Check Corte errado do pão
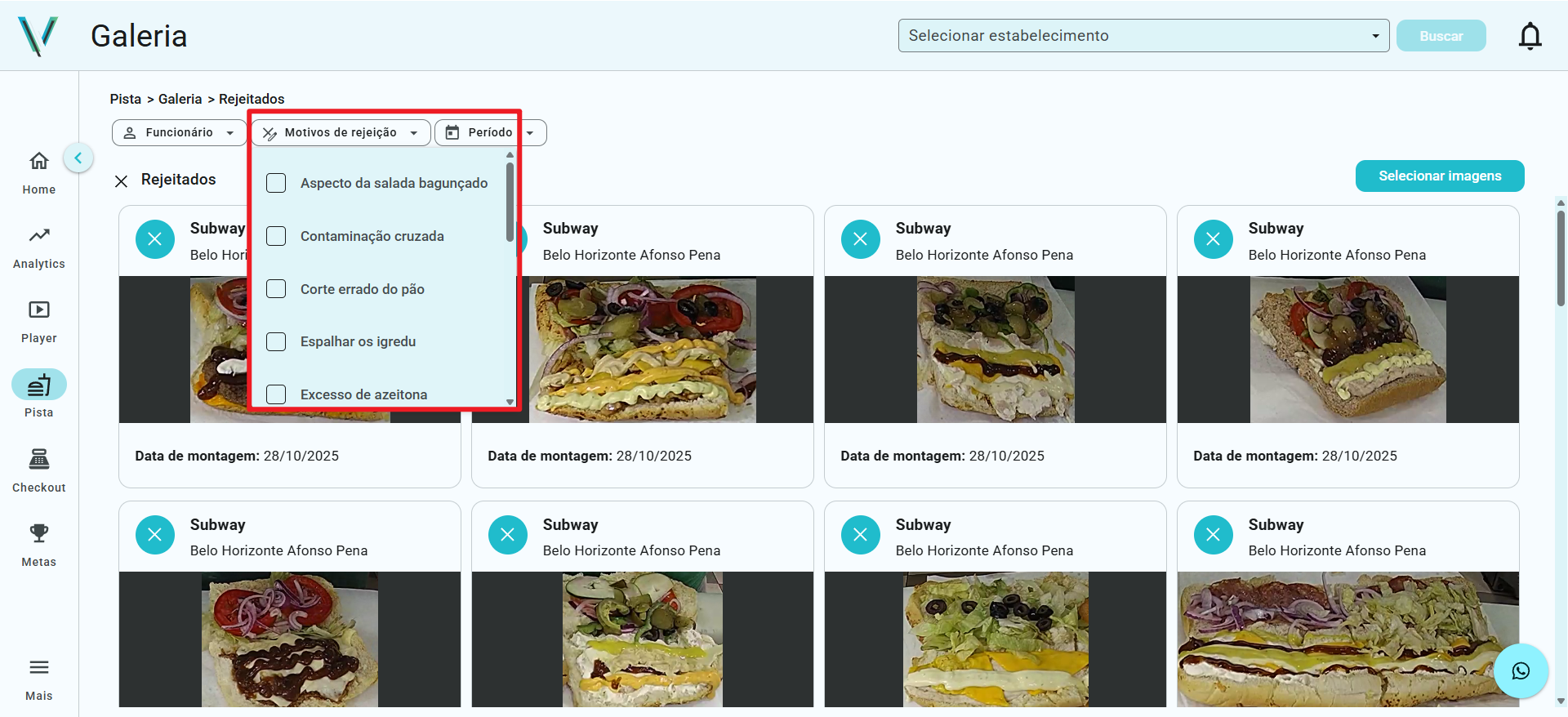Viewport: 1568px width, 717px height. click(277, 289)
